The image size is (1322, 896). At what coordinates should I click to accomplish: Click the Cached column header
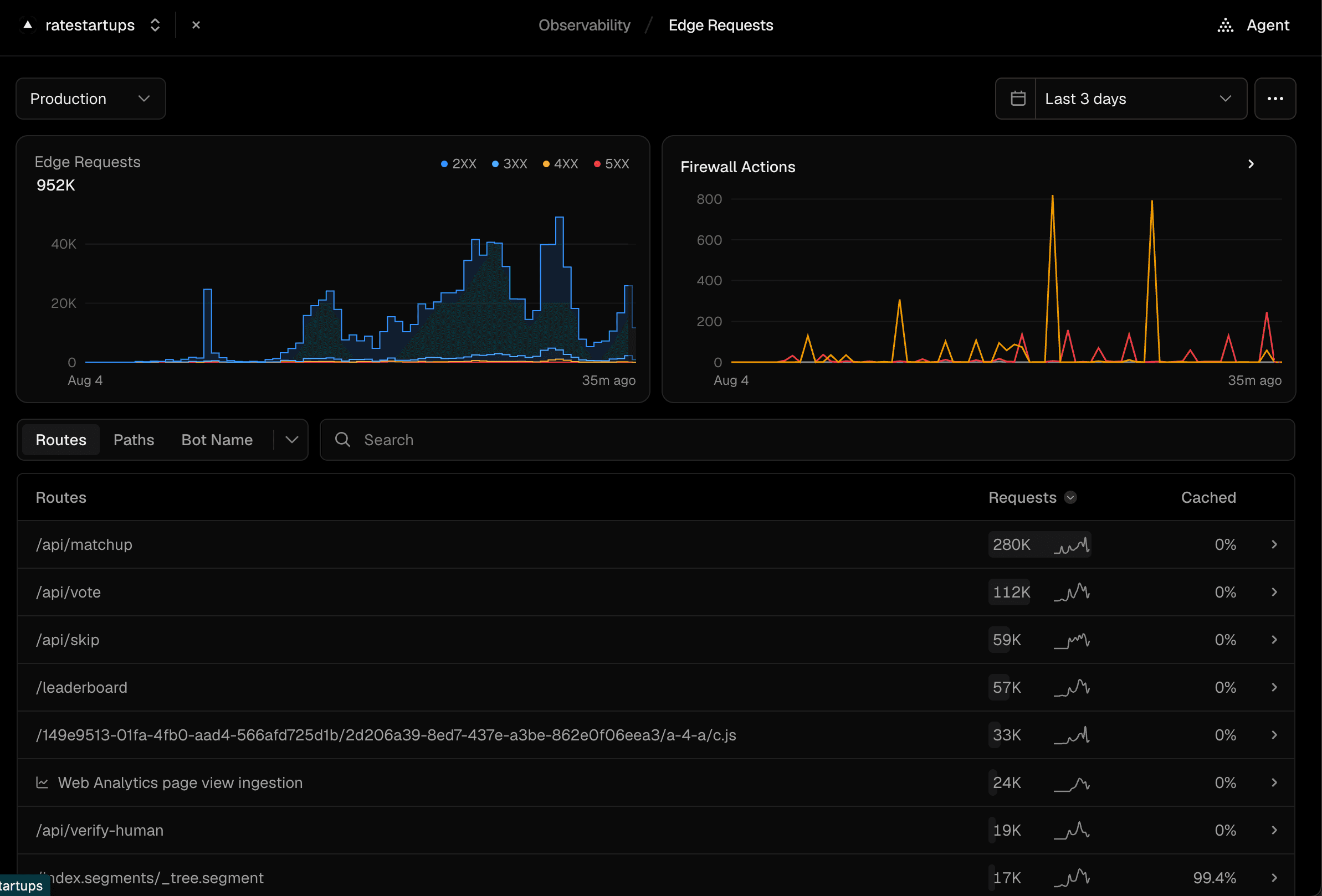click(x=1208, y=497)
